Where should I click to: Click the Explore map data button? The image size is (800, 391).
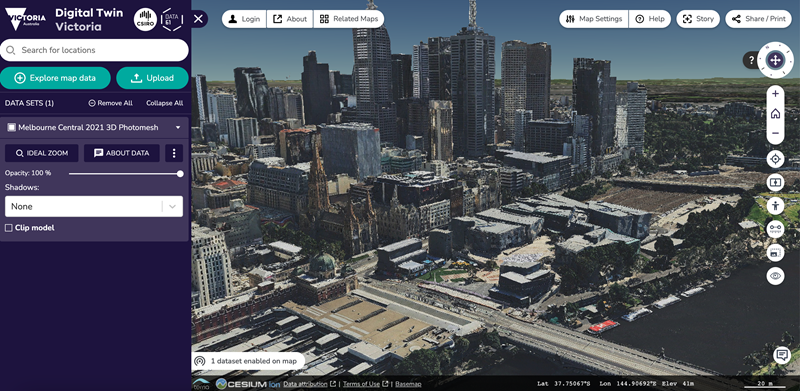(55, 78)
